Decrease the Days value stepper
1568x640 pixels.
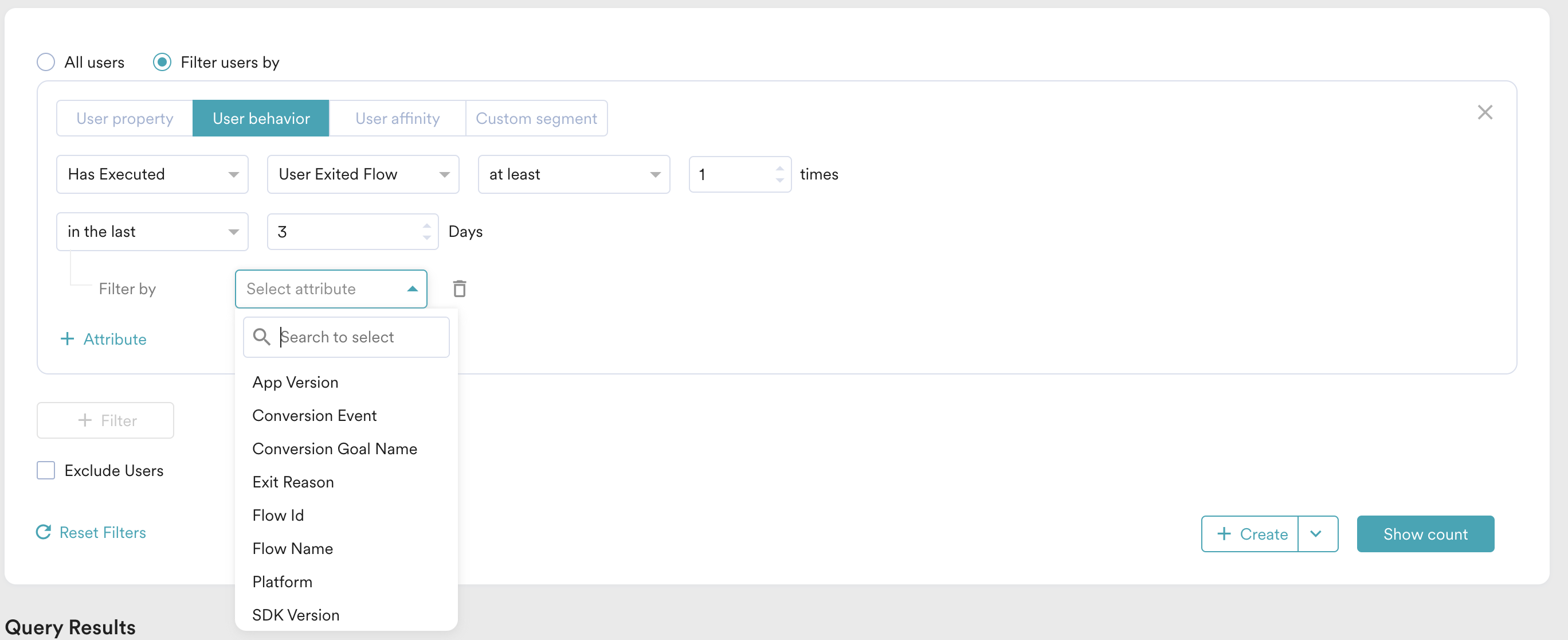pos(426,237)
